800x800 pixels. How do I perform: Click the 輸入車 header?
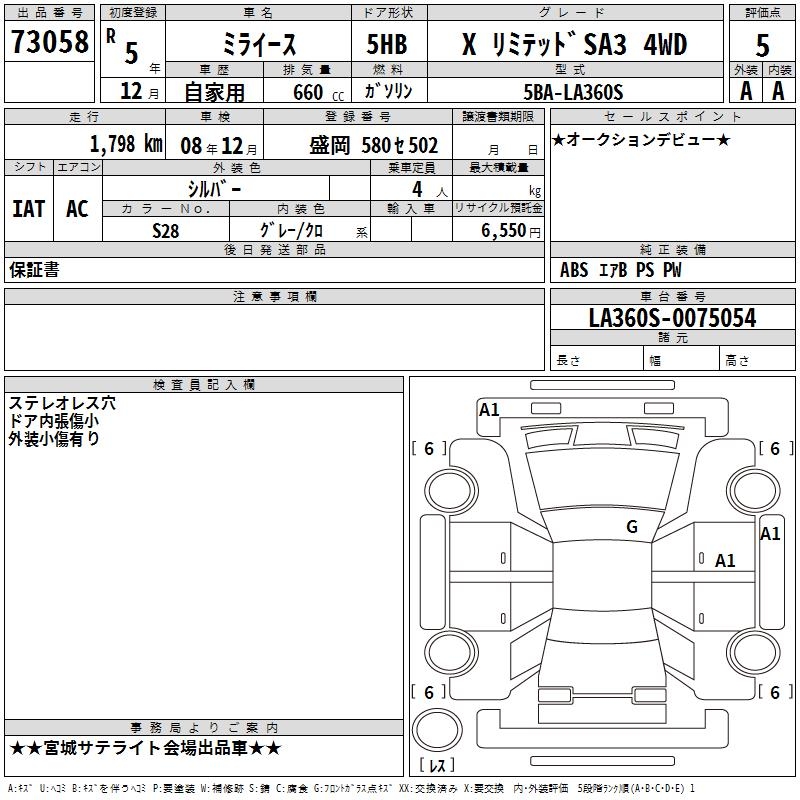pyautogui.click(x=411, y=208)
